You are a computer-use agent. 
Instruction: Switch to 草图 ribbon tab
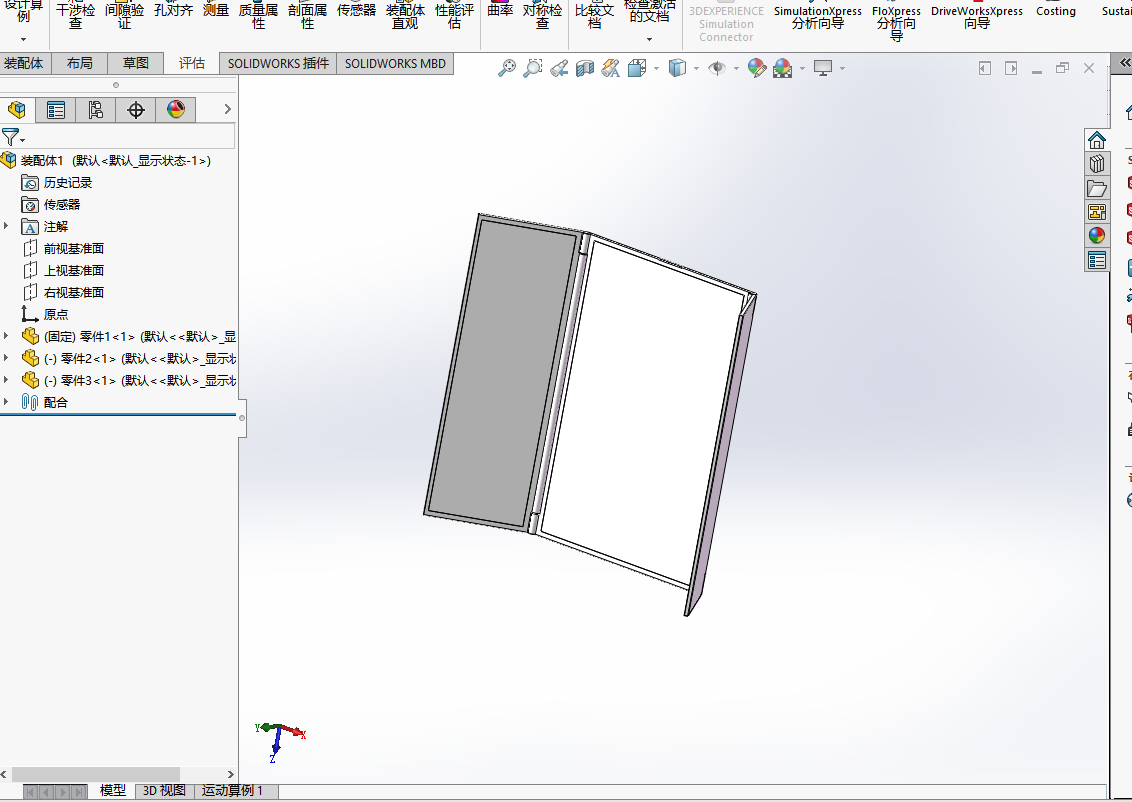point(136,64)
